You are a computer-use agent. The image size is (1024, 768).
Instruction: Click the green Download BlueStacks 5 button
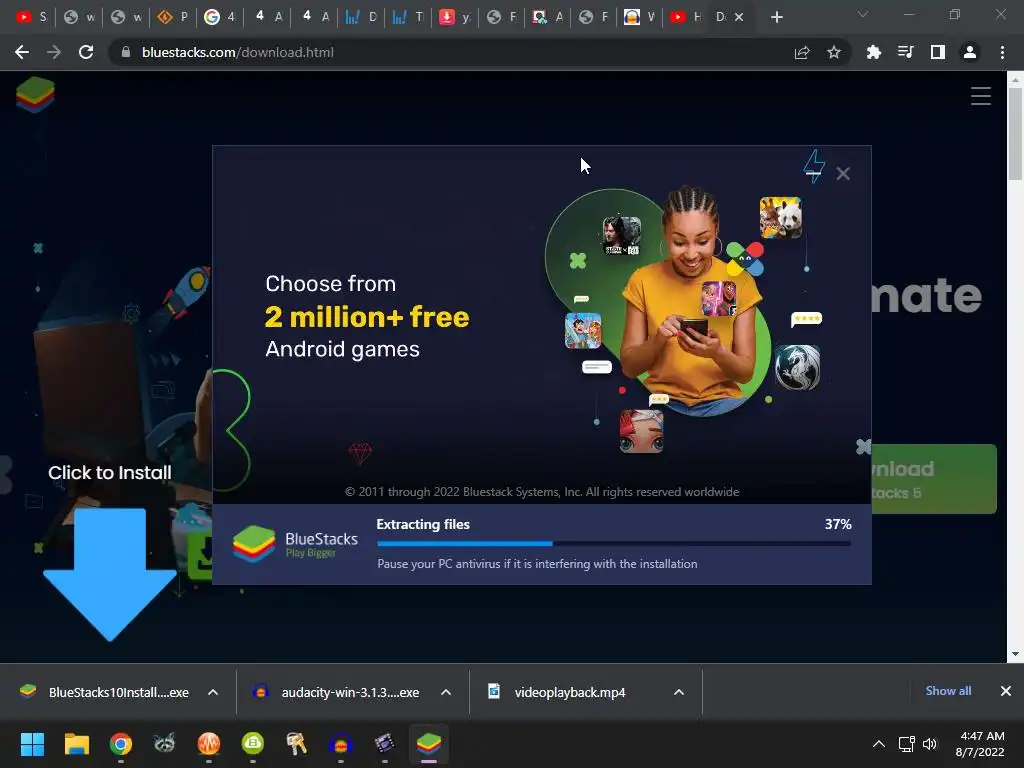point(934,479)
